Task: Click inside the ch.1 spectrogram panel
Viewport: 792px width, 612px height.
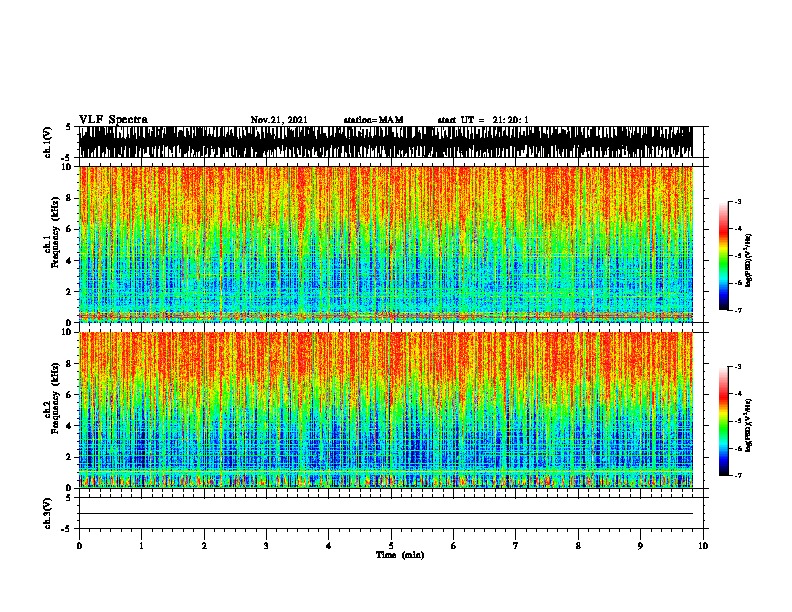Action: click(x=386, y=244)
